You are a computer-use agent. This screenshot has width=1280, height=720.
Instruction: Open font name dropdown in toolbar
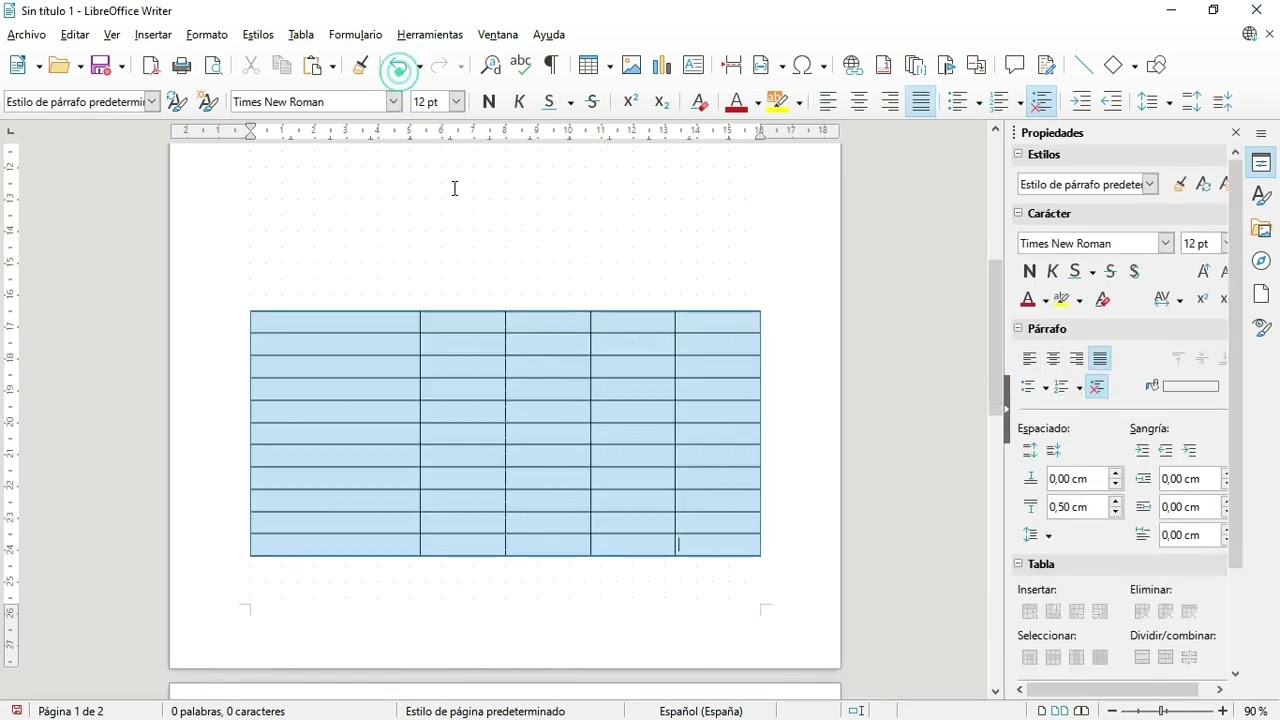[394, 102]
